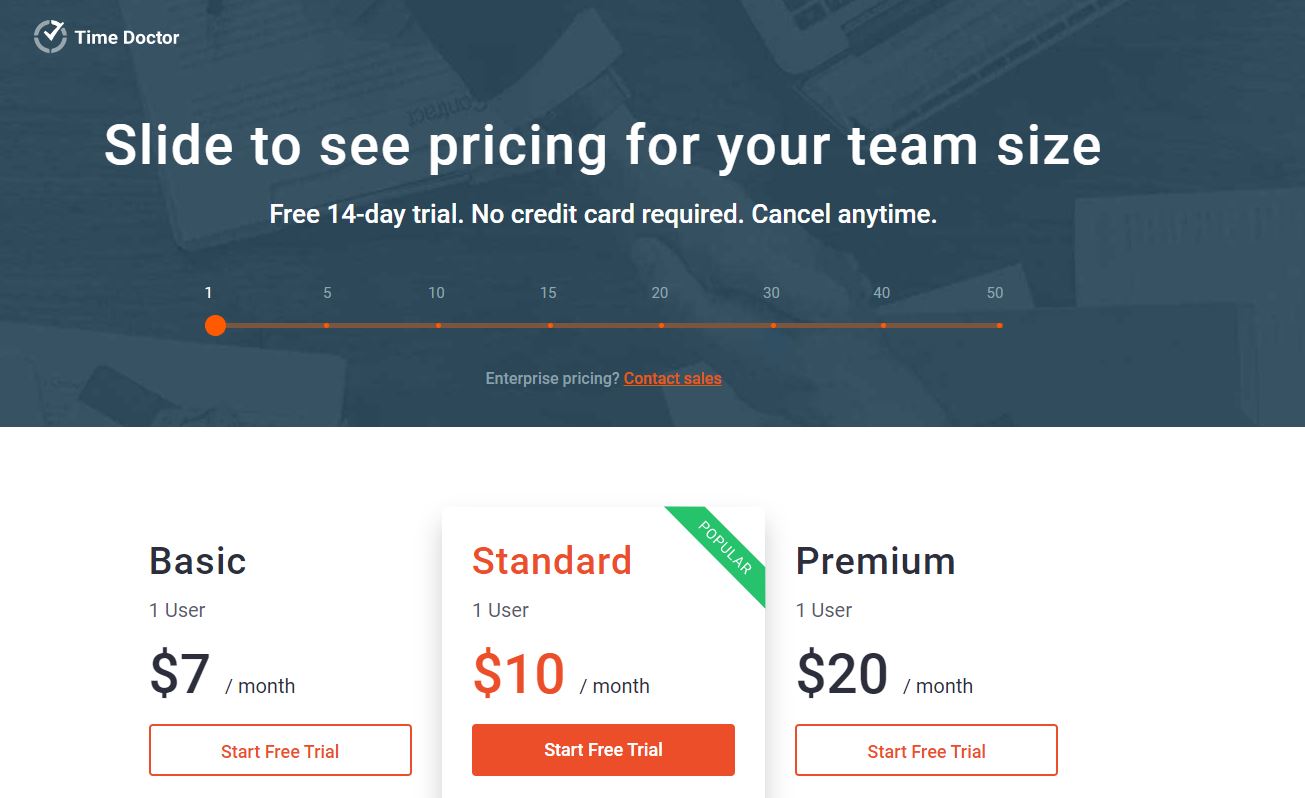Set team size to the 5 users tick
Viewport: 1305px width, 798px height.
pyautogui.click(x=327, y=325)
